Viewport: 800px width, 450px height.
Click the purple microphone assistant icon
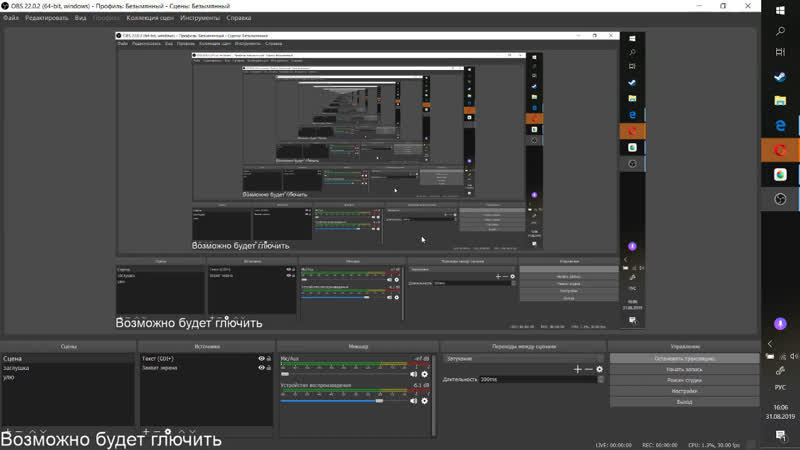point(780,323)
